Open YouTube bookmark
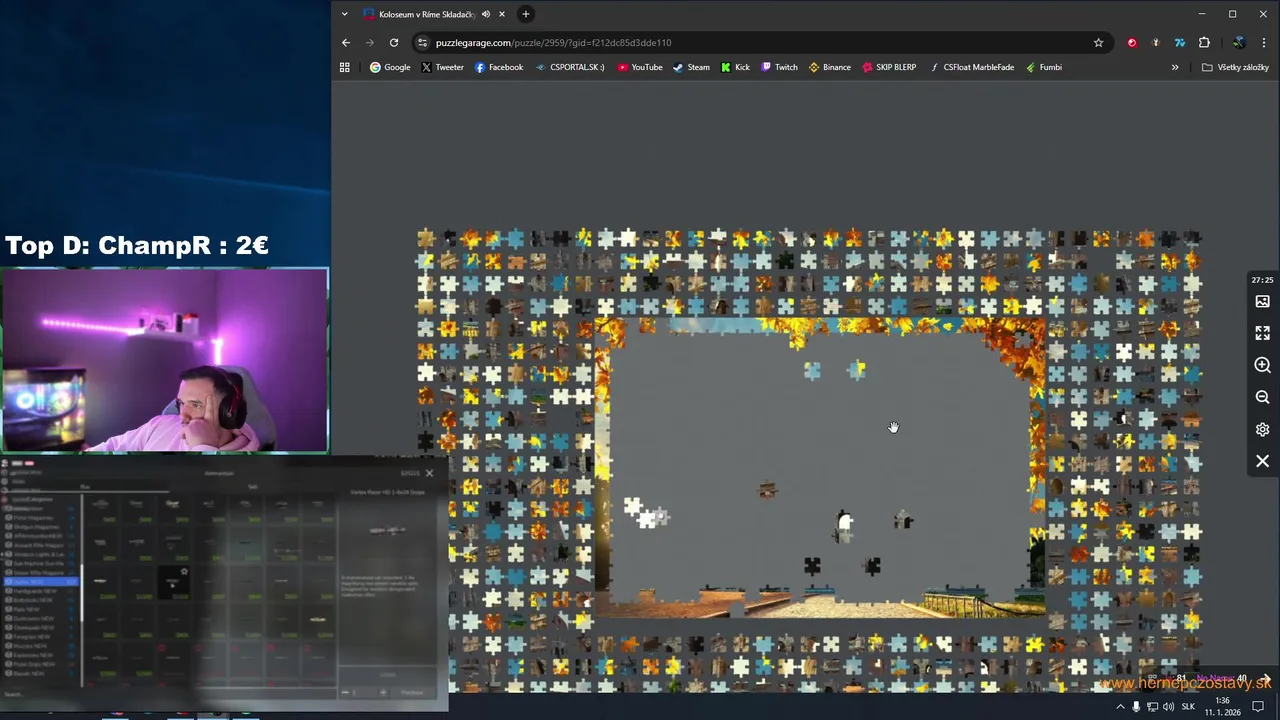Image resolution: width=1280 pixels, height=720 pixels. pyautogui.click(x=640, y=67)
